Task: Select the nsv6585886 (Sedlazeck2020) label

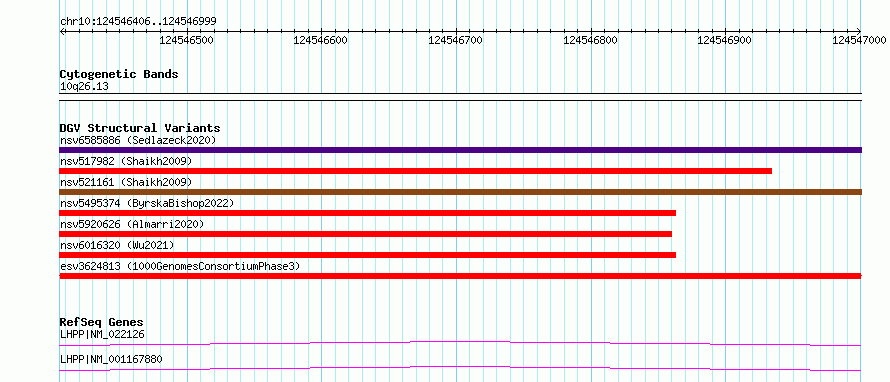Action: click(138, 140)
